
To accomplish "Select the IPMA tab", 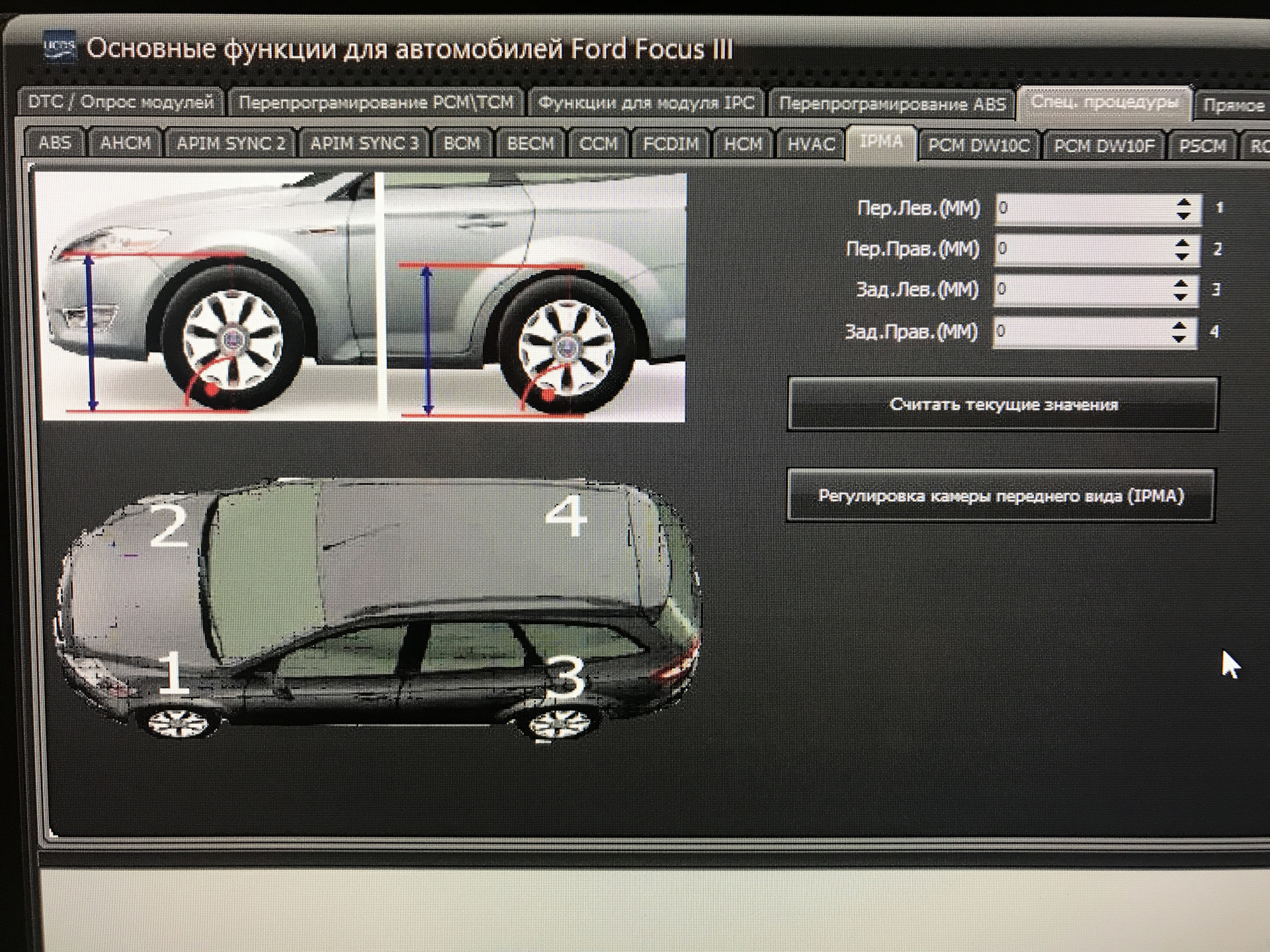I will tap(881, 143).
